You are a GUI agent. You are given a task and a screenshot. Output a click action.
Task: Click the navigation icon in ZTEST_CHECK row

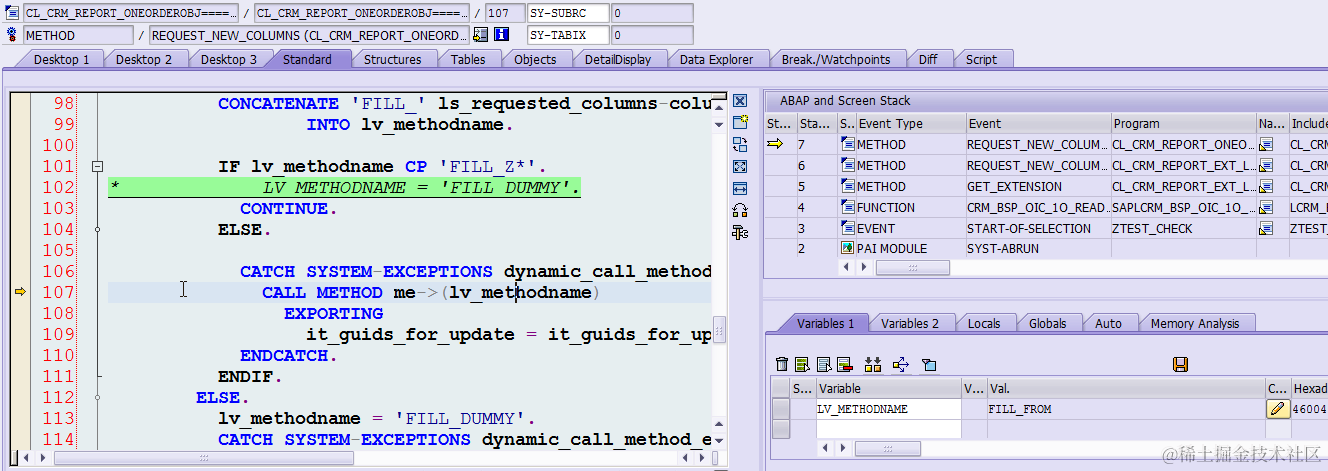coord(1266,228)
